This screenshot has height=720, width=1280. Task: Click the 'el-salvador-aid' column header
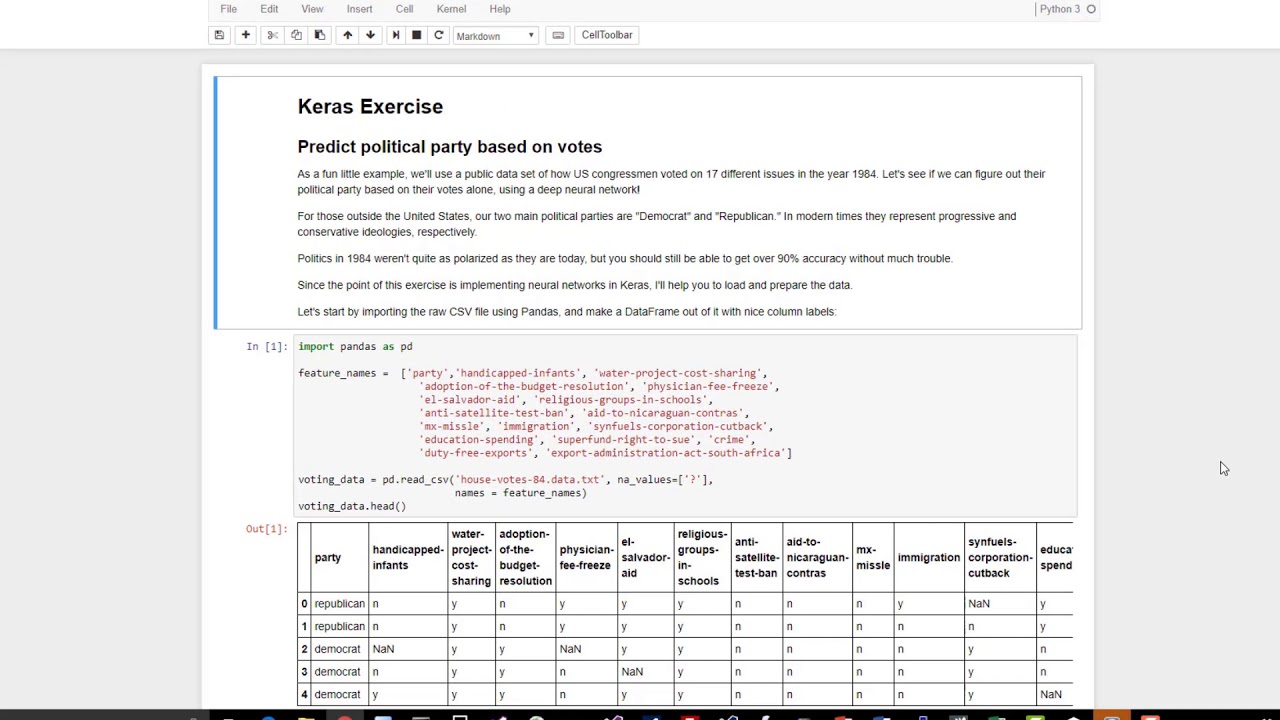coord(646,558)
